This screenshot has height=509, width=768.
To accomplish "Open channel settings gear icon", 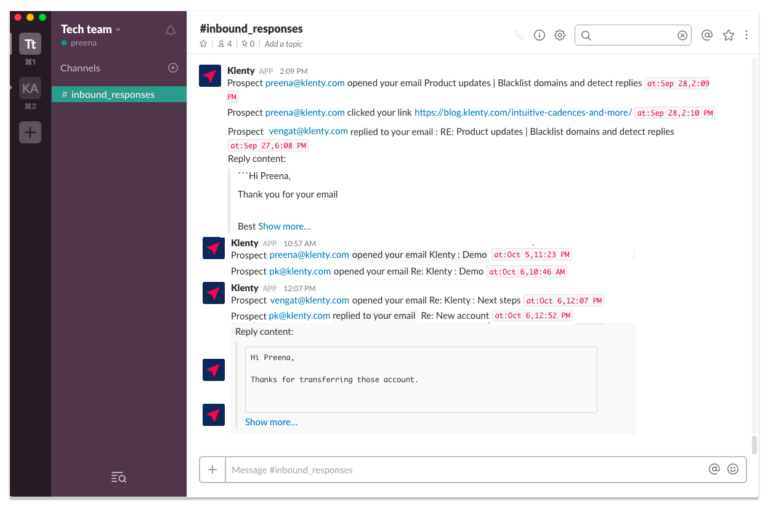I will [559, 35].
